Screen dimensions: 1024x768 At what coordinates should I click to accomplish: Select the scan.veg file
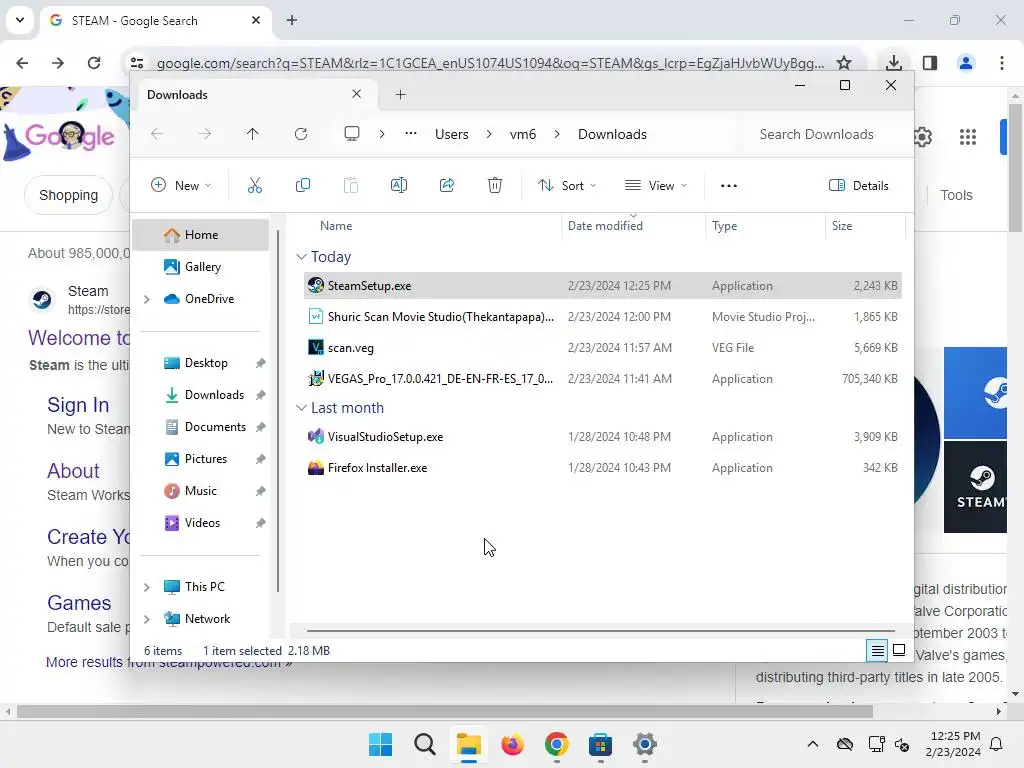602,348
